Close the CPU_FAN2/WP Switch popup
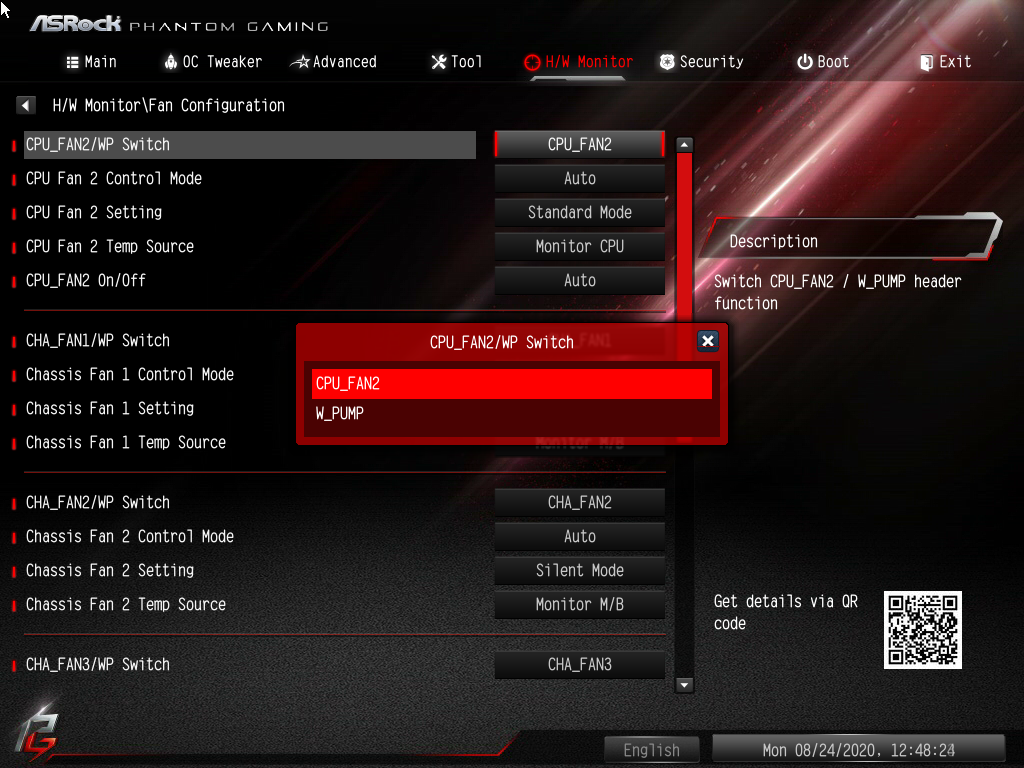 click(x=708, y=341)
